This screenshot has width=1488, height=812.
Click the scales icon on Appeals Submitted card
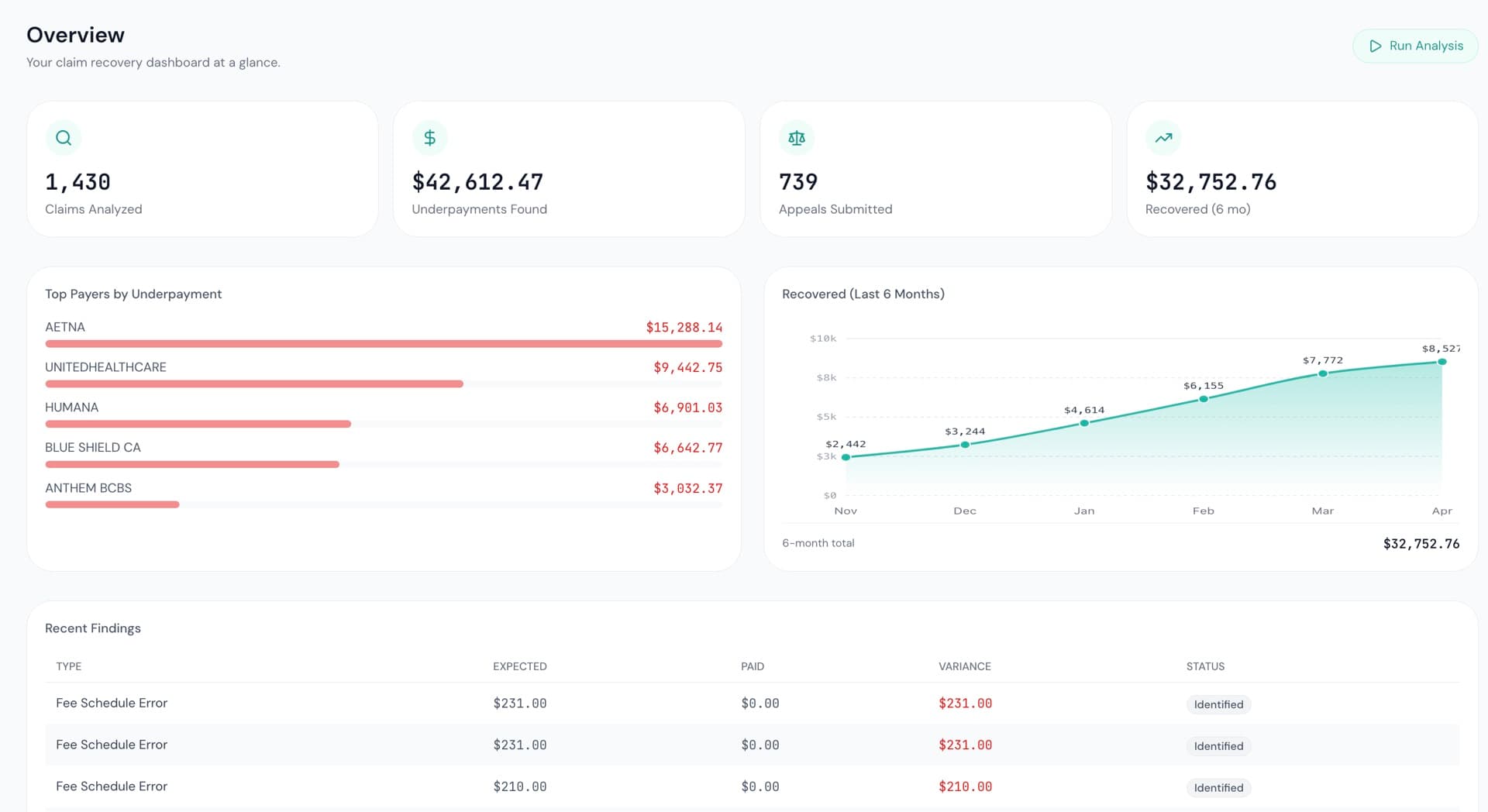click(x=797, y=138)
